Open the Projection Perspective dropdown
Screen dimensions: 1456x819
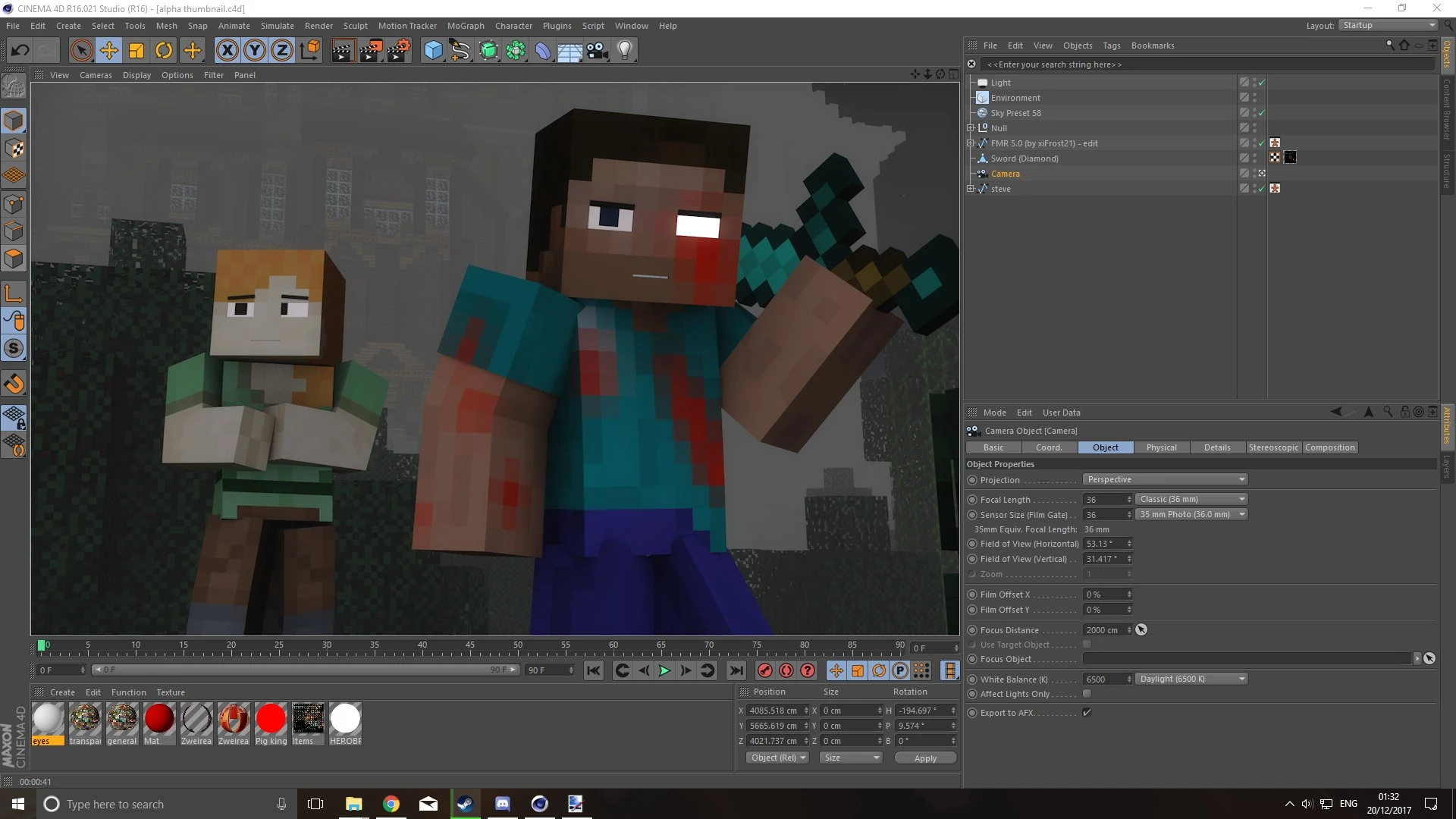[x=1165, y=479]
